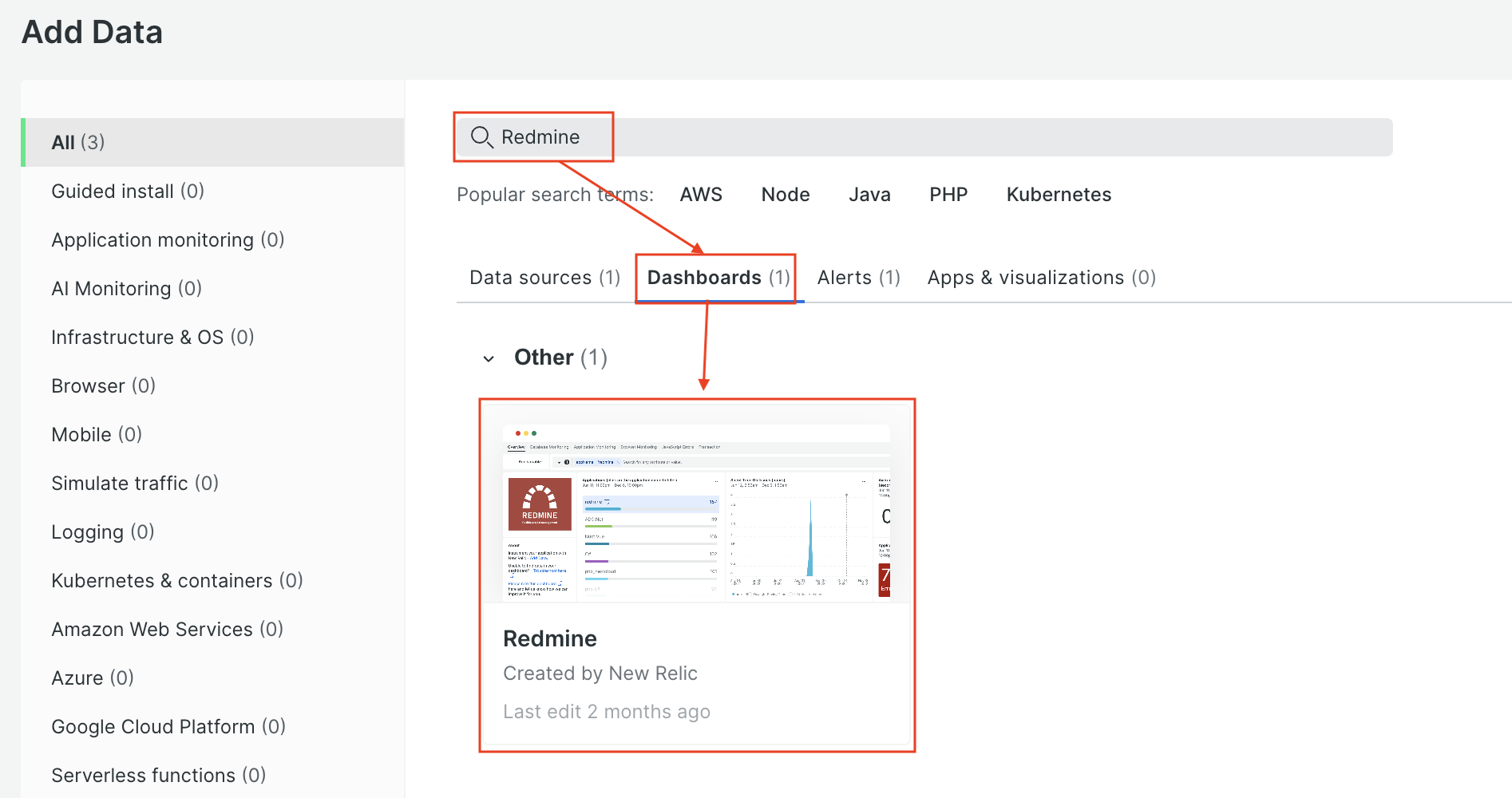The height and width of the screenshot is (798, 1512).
Task: Switch to the Data sources tab
Action: point(544,277)
